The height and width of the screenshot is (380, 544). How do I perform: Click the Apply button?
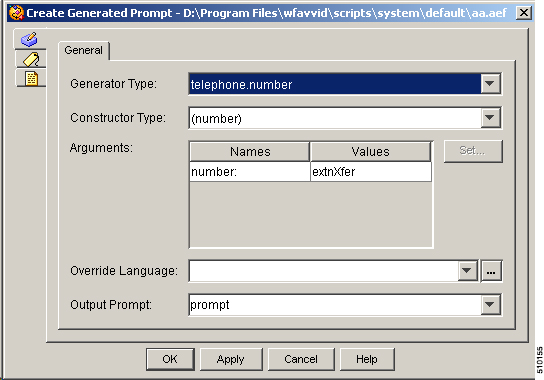coord(231,359)
